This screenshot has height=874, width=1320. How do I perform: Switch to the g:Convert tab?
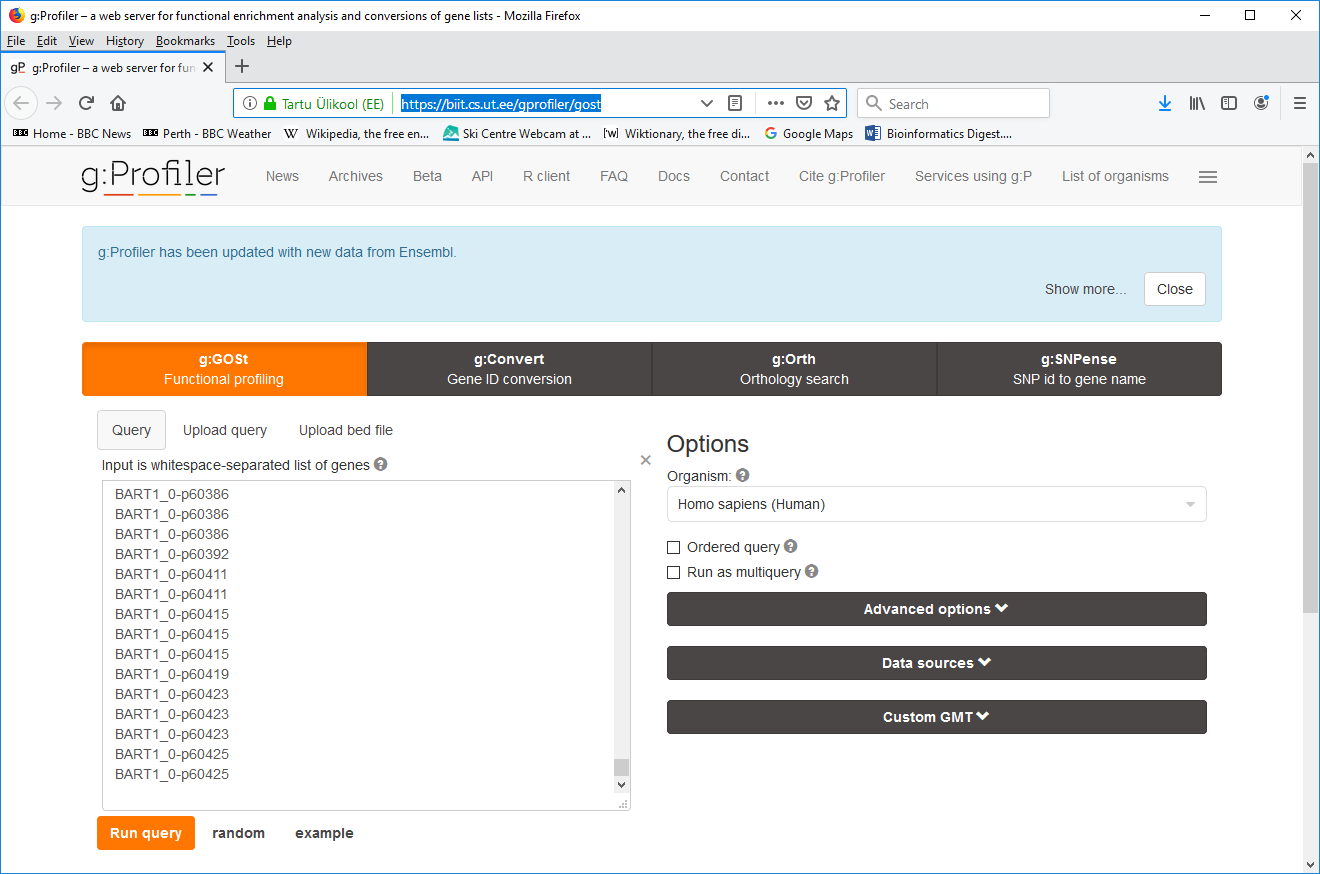tap(509, 369)
